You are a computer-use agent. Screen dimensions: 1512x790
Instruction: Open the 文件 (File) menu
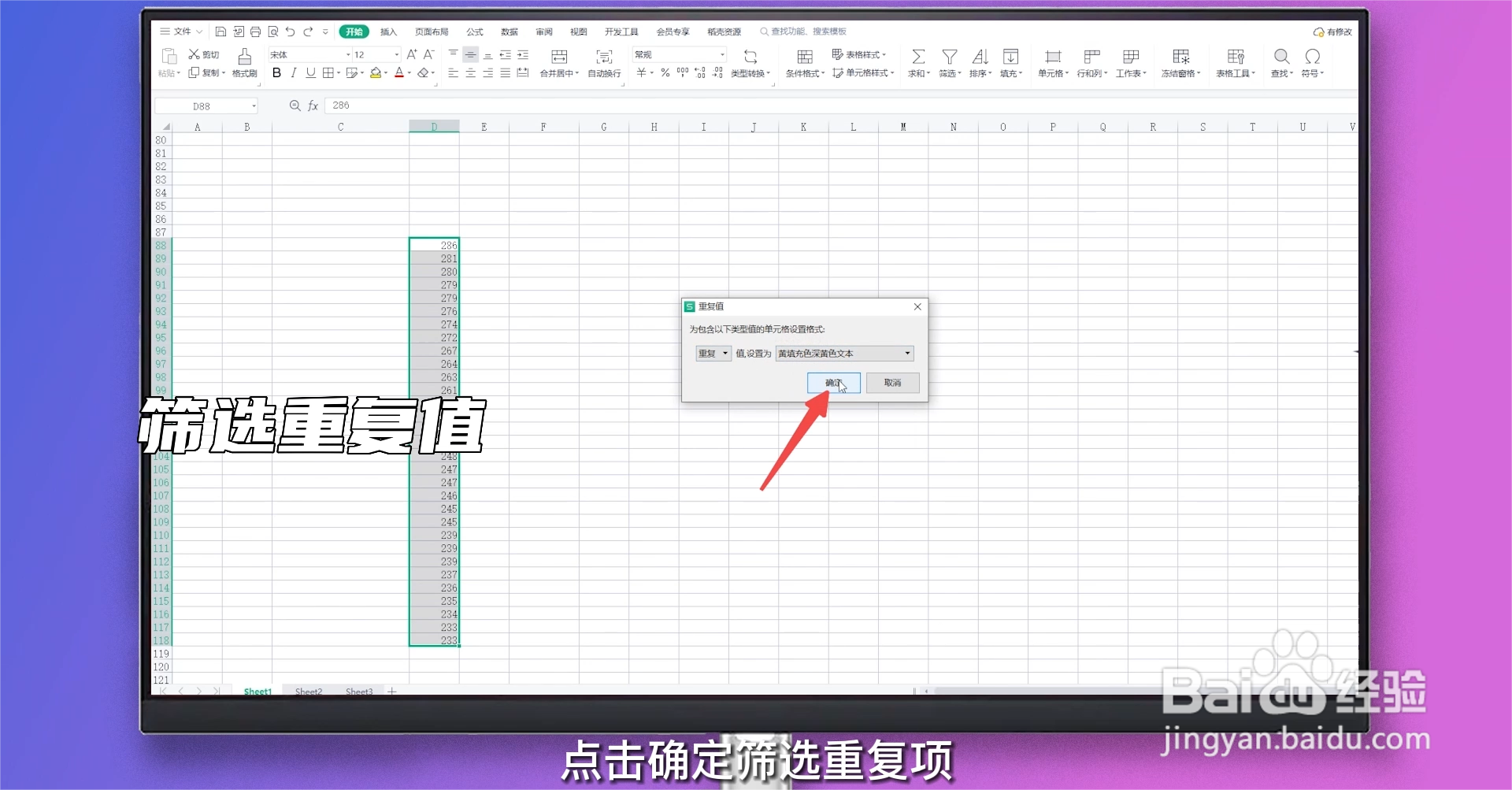(x=182, y=32)
